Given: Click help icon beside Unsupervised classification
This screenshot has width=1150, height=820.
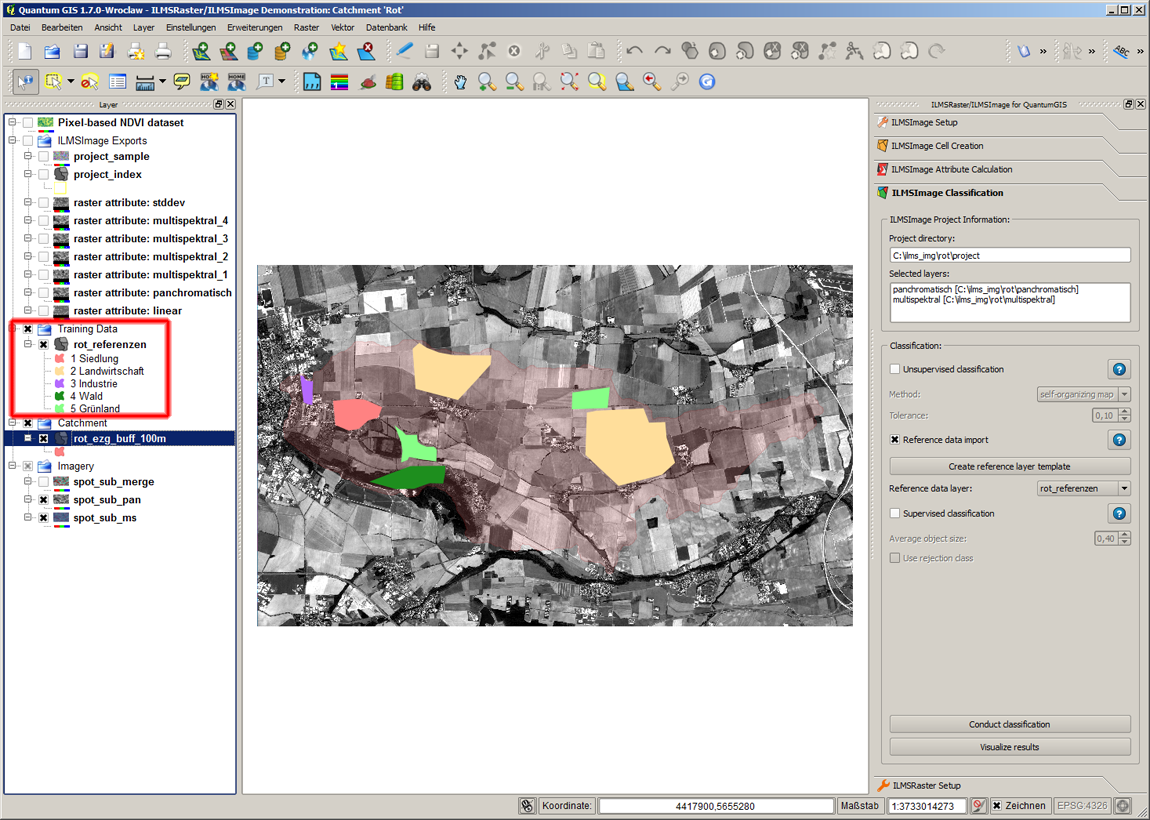Looking at the screenshot, I should [1119, 370].
